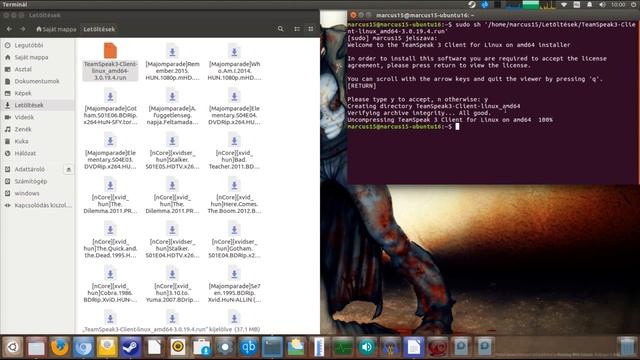Select the [Majomparade]Who.Am.I.2014 file
This screenshot has height=360, width=640.
234,62
